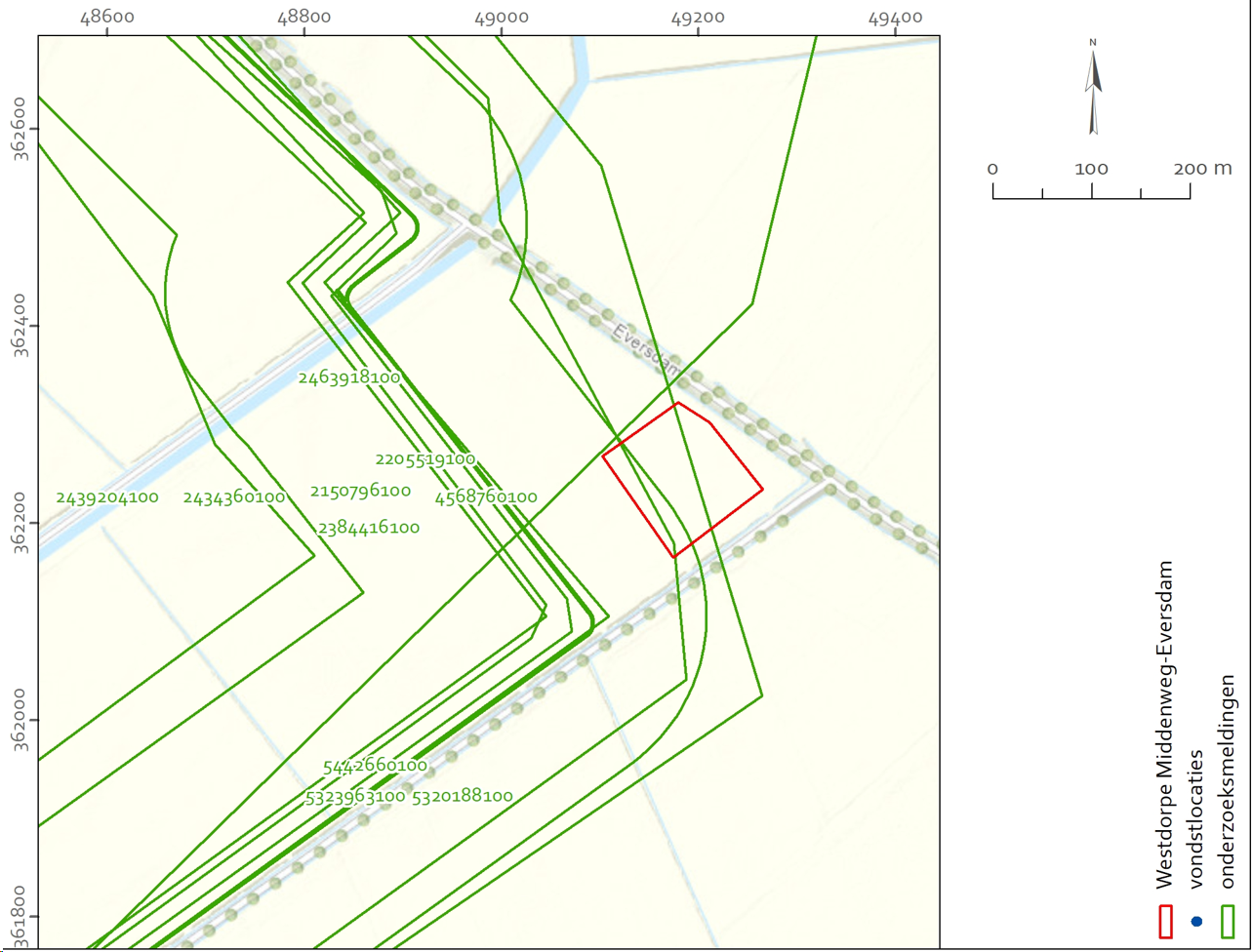Click the '0' scale bar label
The height and width of the screenshot is (952, 1253).
992,168
